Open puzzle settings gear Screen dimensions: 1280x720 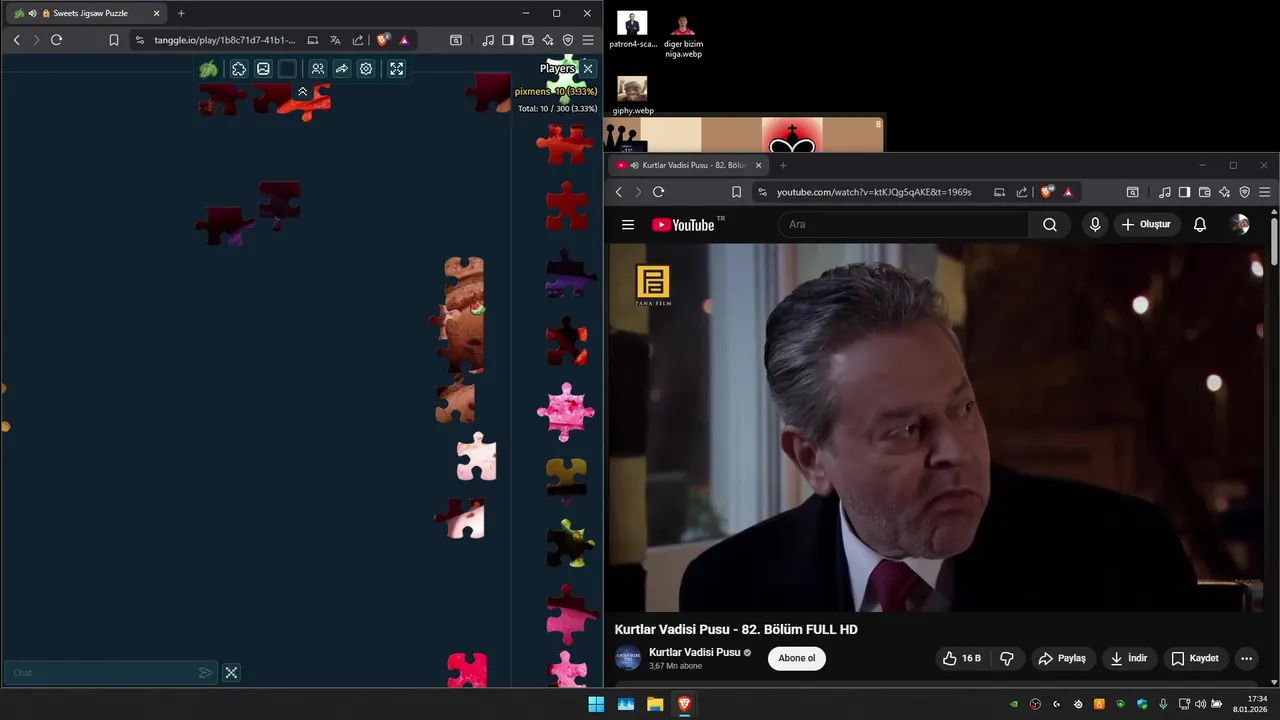[x=366, y=69]
